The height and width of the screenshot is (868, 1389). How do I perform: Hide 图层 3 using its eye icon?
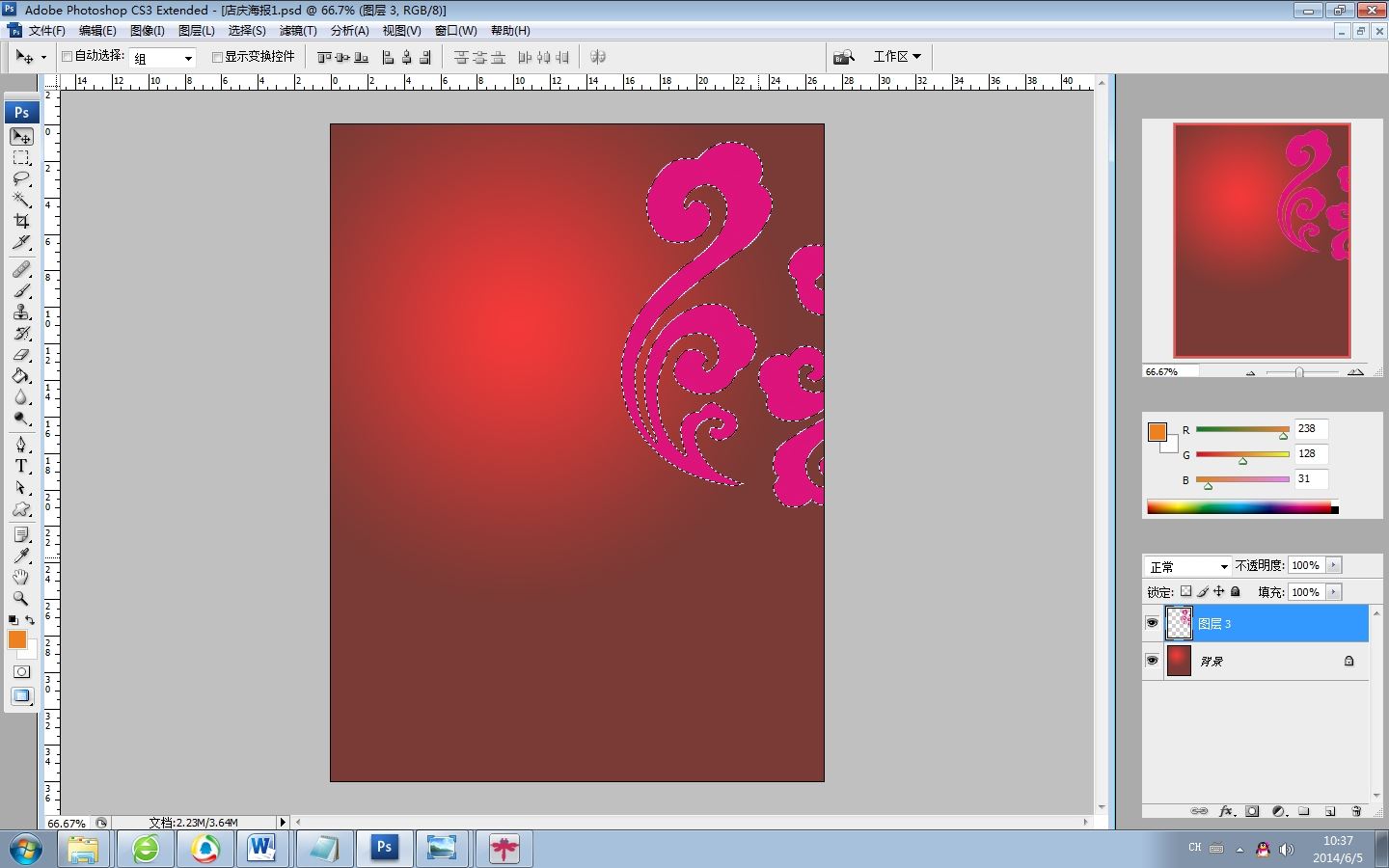click(1152, 623)
